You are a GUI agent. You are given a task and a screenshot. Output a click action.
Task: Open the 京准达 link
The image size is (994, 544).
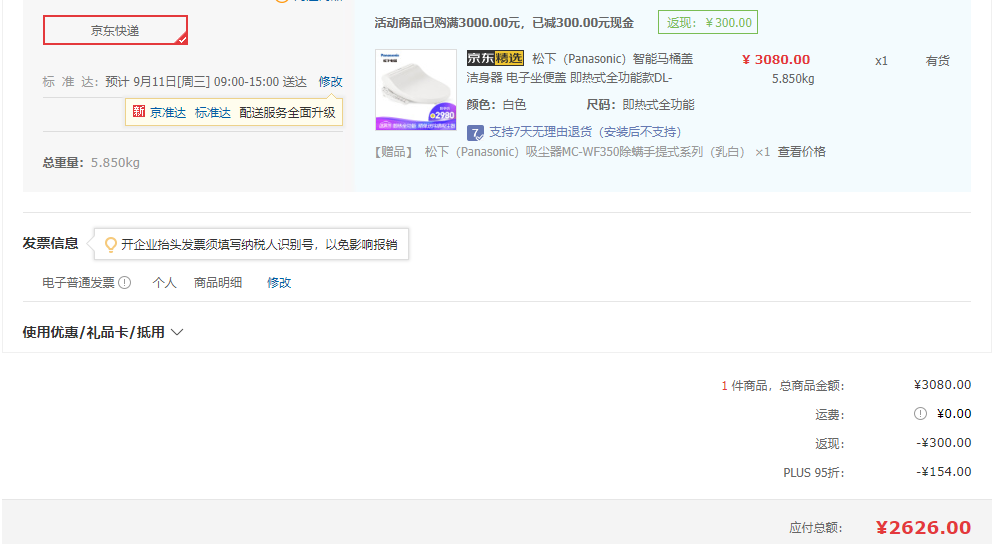click(168, 113)
